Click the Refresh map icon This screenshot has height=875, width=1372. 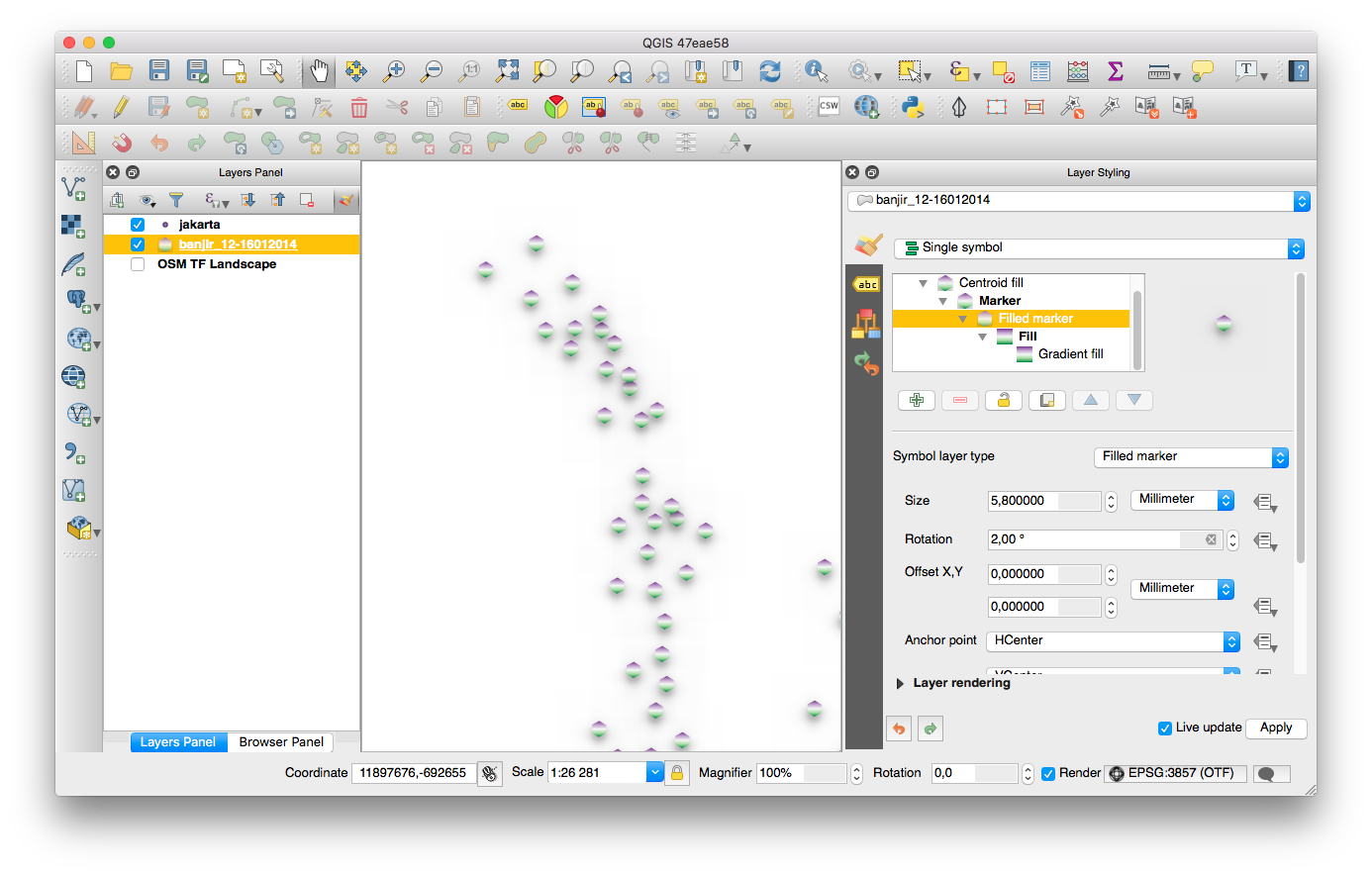tap(770, 70)
